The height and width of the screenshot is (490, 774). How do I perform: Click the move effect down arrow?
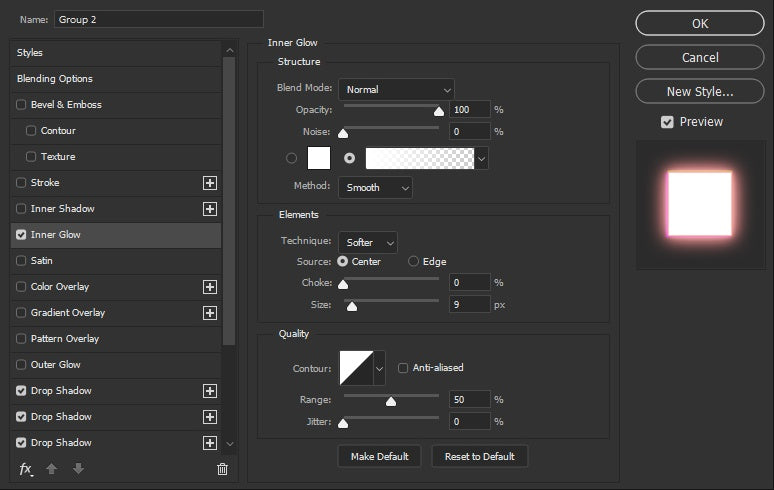tap(78, 469)
